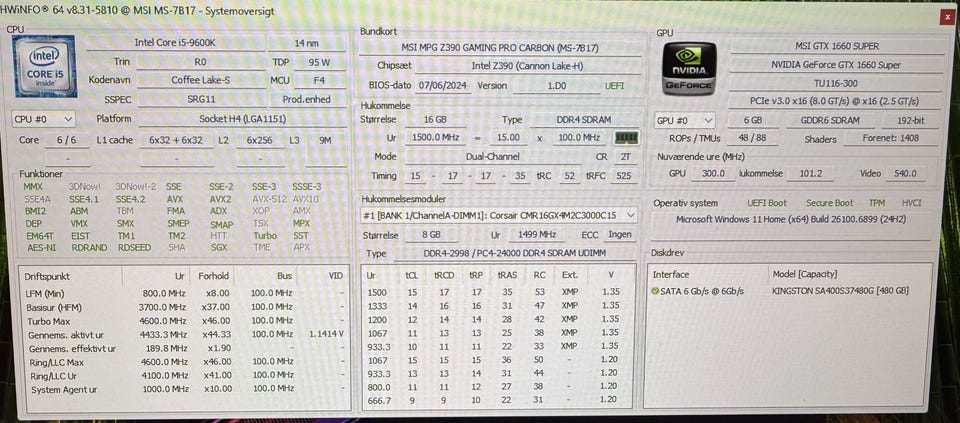
Task: Click the Intel Core i5 logo
Action: coord(45,66)
